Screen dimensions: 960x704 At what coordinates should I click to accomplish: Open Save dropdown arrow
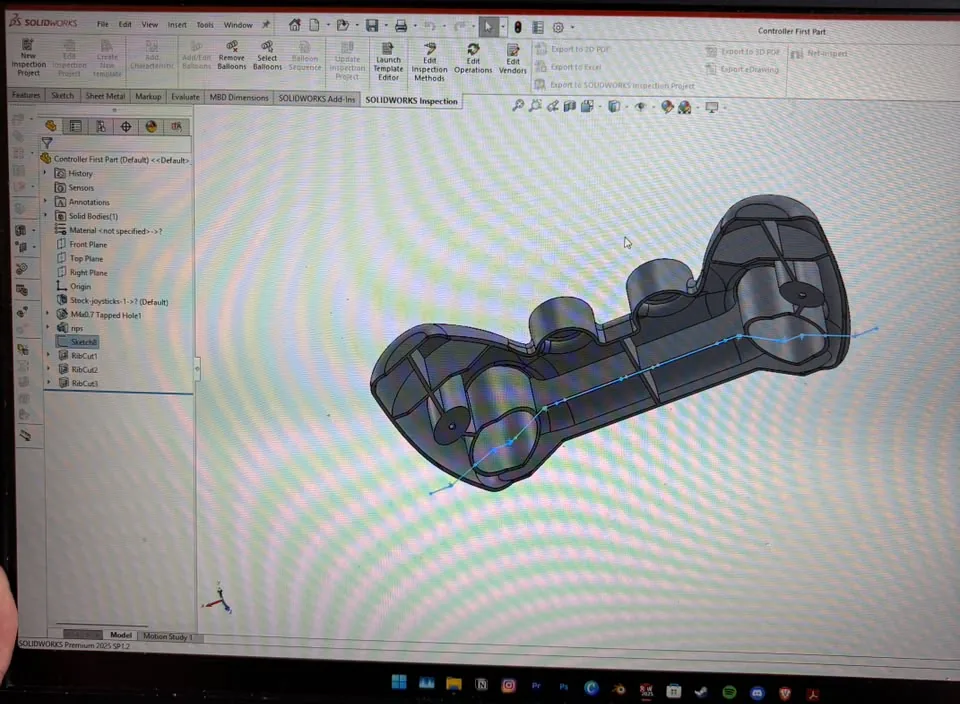(386, 26)
